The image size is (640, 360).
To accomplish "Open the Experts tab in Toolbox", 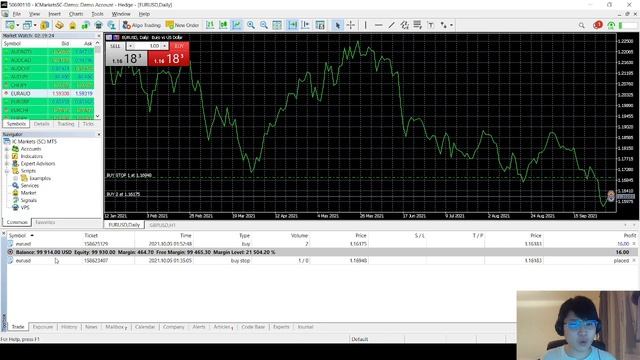I will tap(281, 327).
